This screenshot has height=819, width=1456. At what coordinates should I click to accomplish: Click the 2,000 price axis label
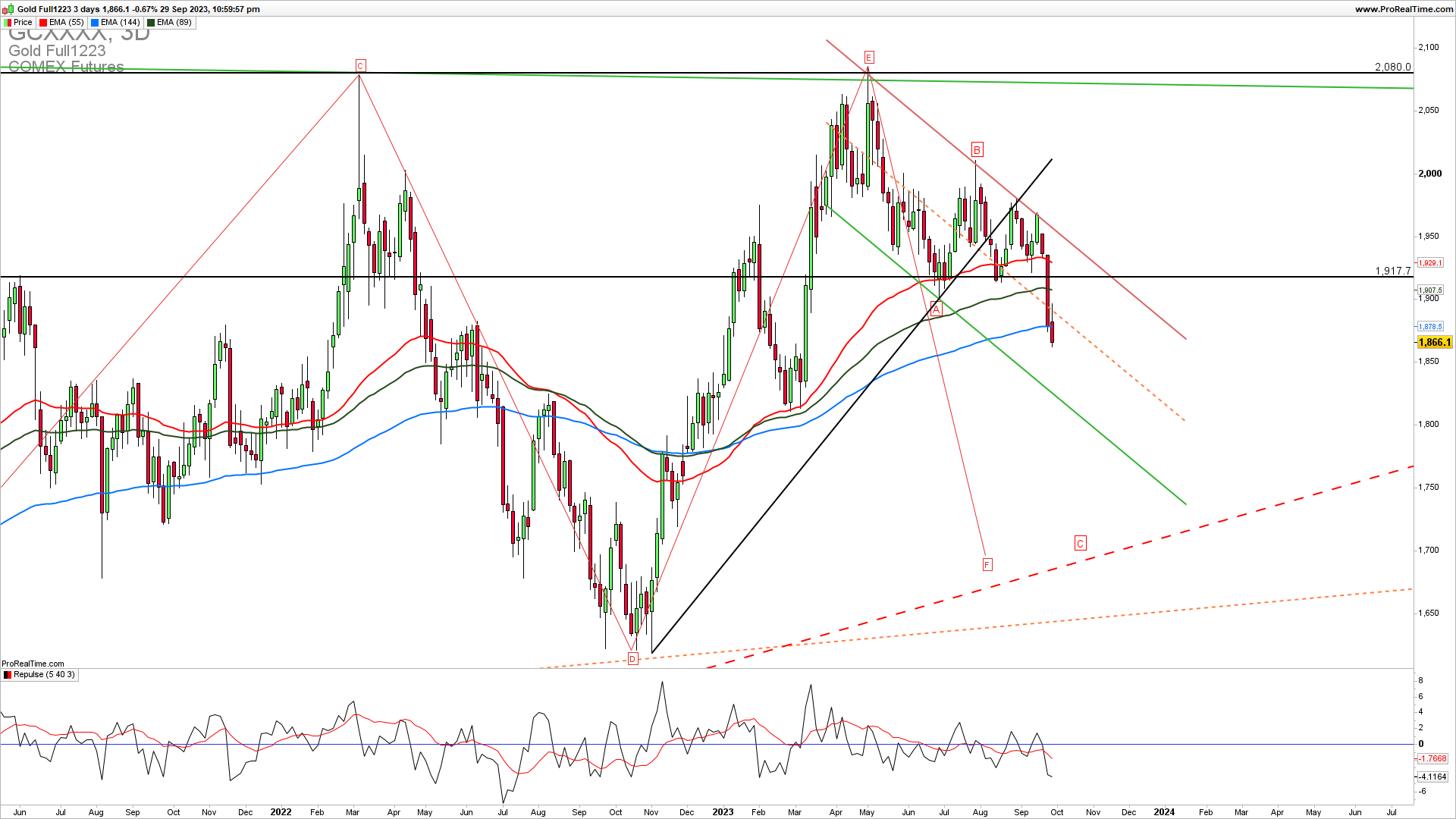click(1430, 174)
